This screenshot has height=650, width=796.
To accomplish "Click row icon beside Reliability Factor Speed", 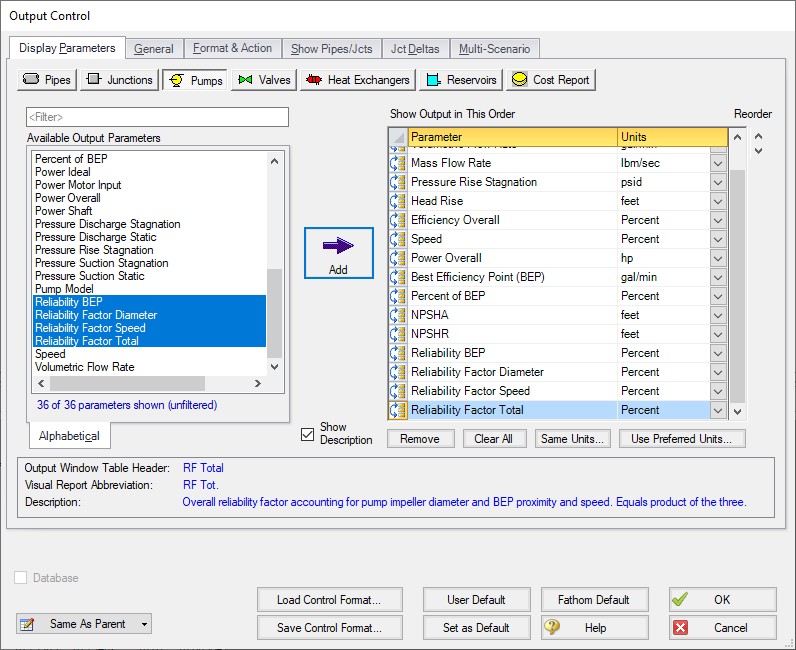I will tap(398, 391).
